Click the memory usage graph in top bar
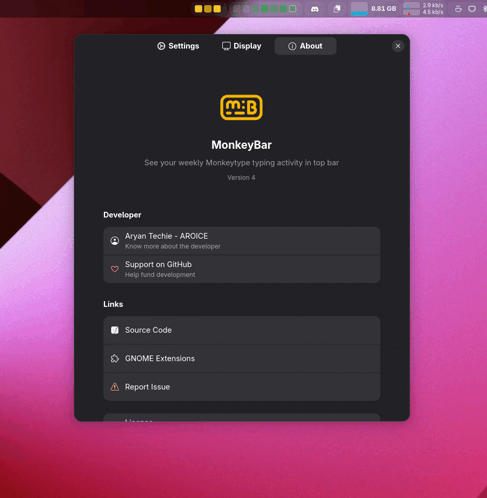Screen dimensions: 487x498 pyautogui.click(x=359, y=9)
